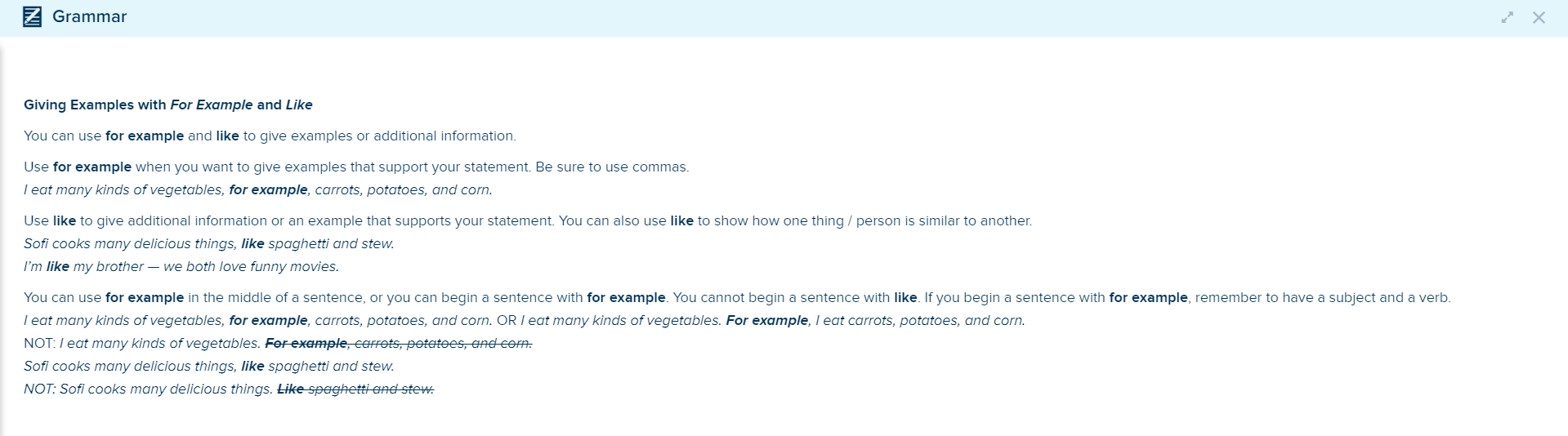Click first 'Sofi cooks many delicious things' example

tap(209, 243)
